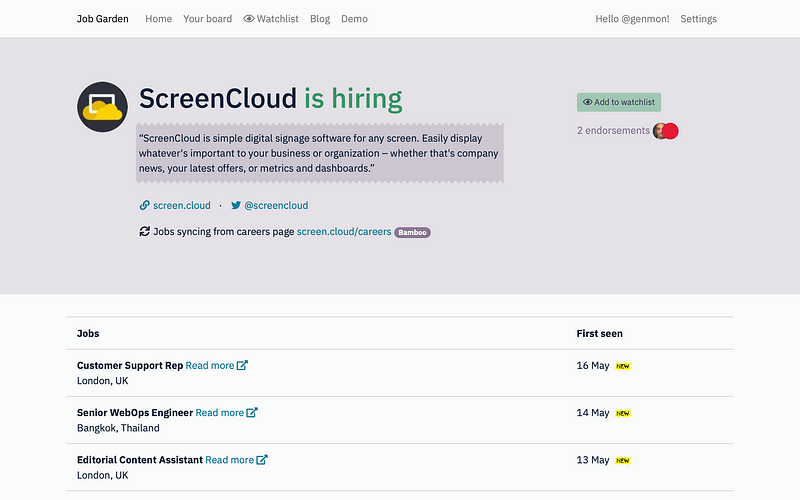Click the NEW badge next to 14 May
Viewport: 800px width, 500px height.
pyautogui.click(x=622, y=413)
